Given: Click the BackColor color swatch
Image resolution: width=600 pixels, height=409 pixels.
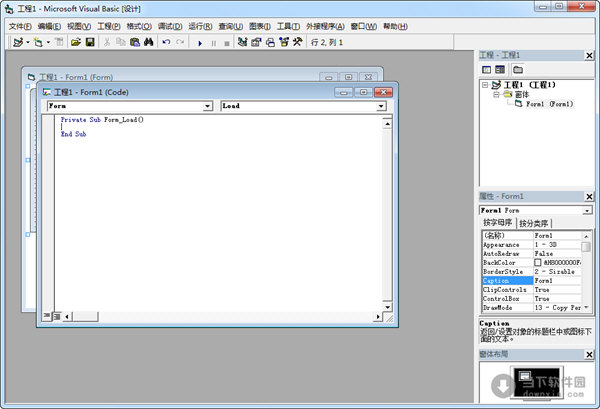Looking at the screenshot, I should pyautogui.click(x=538, y=262).
